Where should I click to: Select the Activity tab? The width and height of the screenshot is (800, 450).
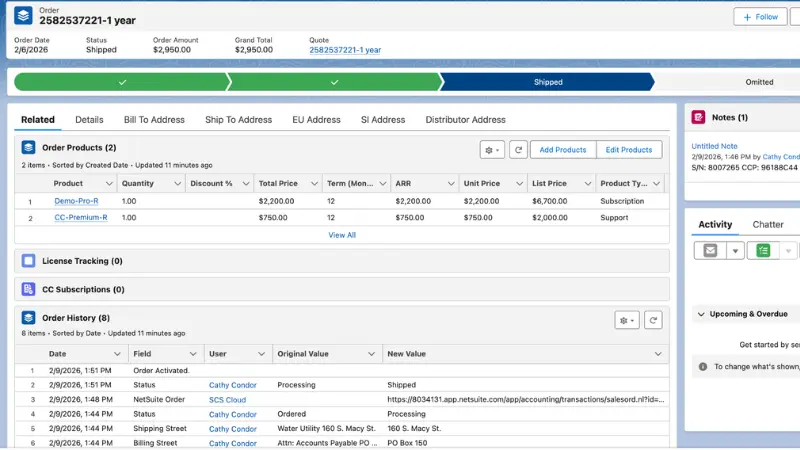tap(715, 224)
